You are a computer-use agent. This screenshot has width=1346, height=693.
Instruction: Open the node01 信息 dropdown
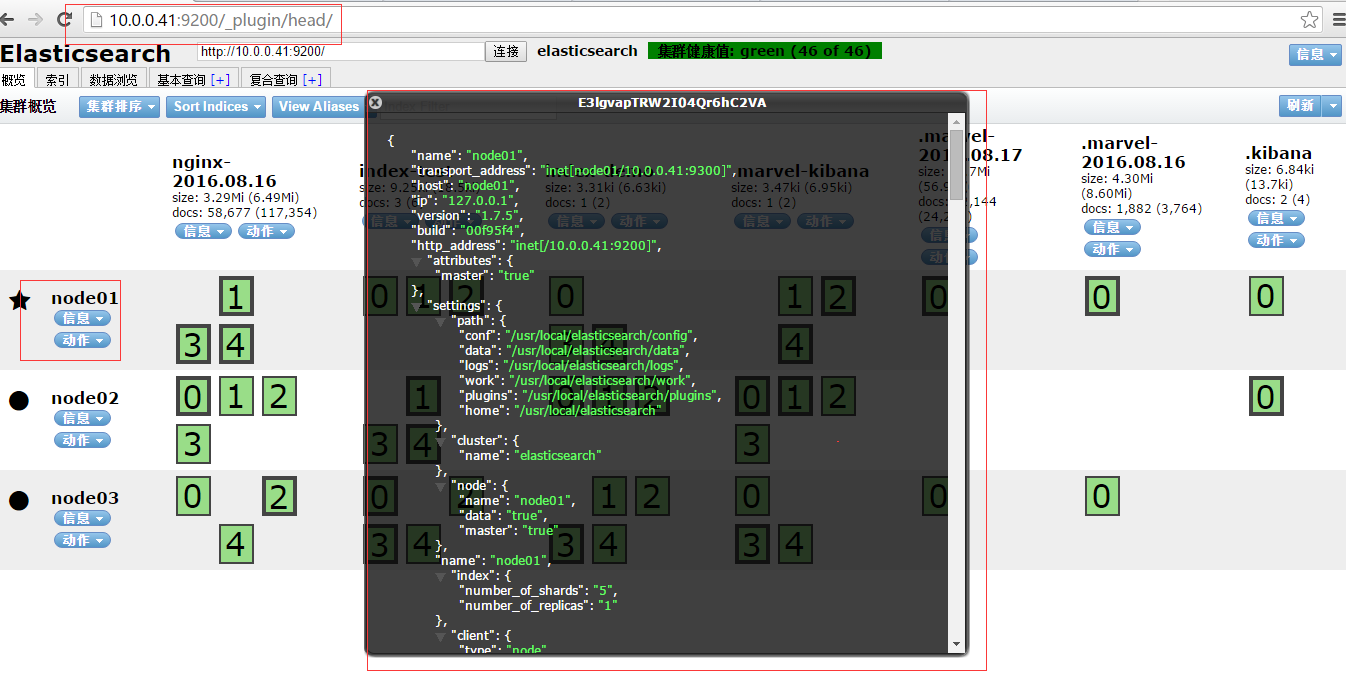point(82,318)
